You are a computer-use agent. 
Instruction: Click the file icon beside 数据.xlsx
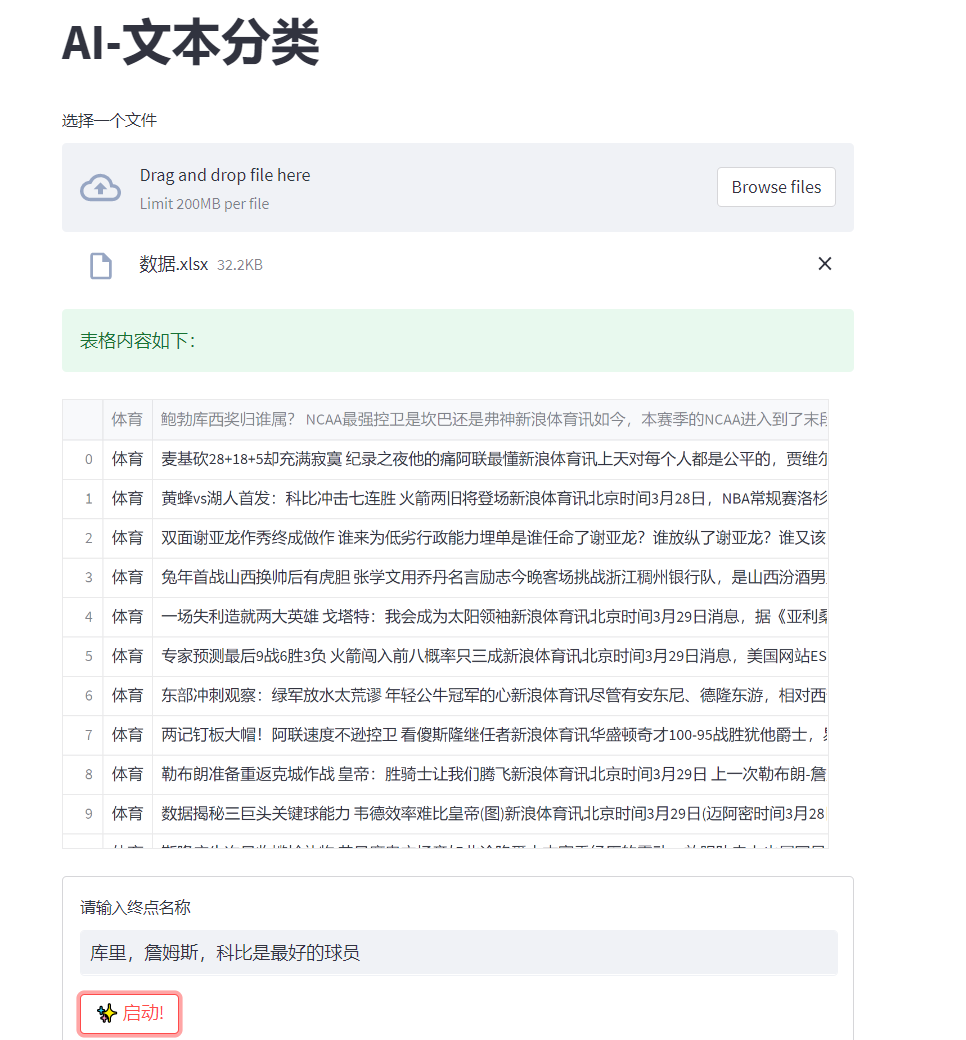(101, 265)
